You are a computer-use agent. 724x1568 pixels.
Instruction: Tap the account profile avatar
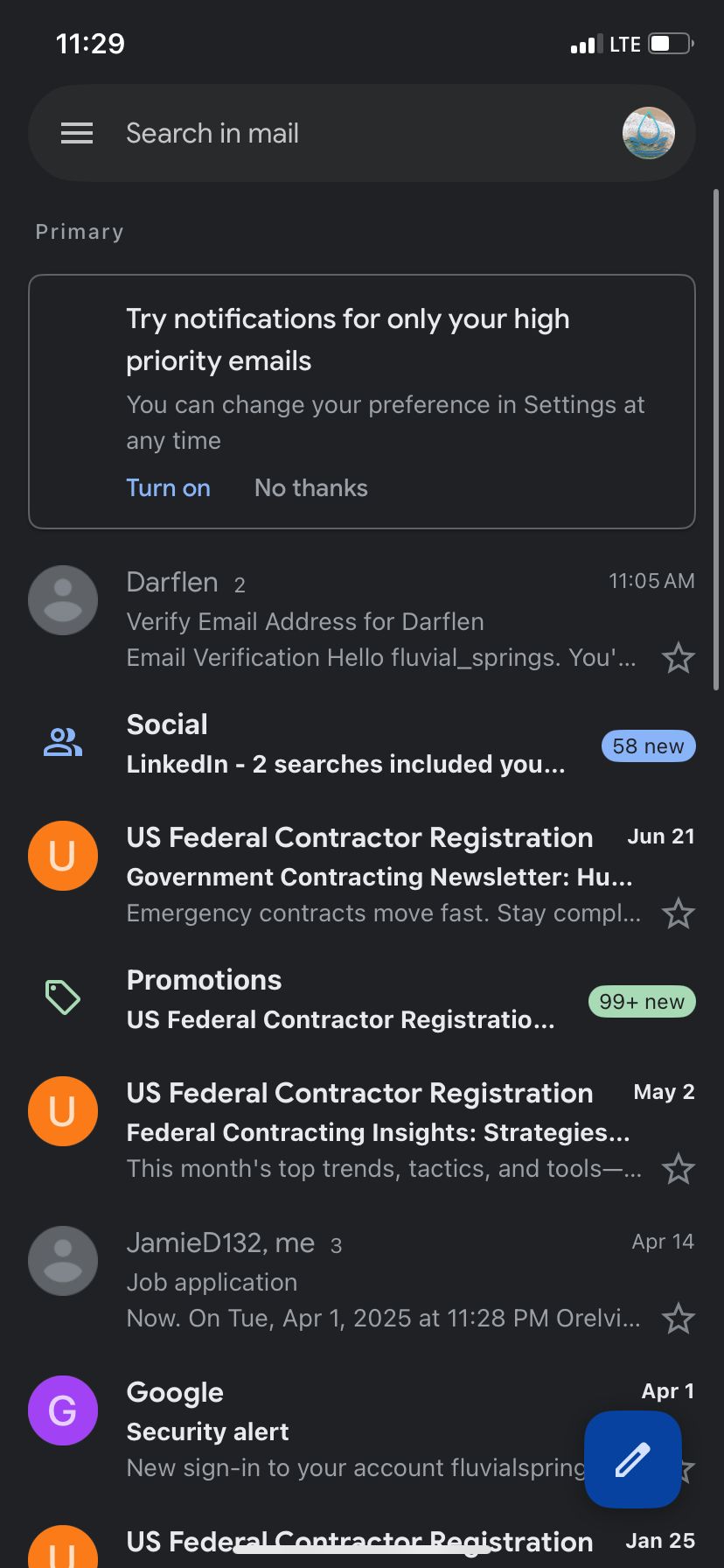tap(648, 133)
